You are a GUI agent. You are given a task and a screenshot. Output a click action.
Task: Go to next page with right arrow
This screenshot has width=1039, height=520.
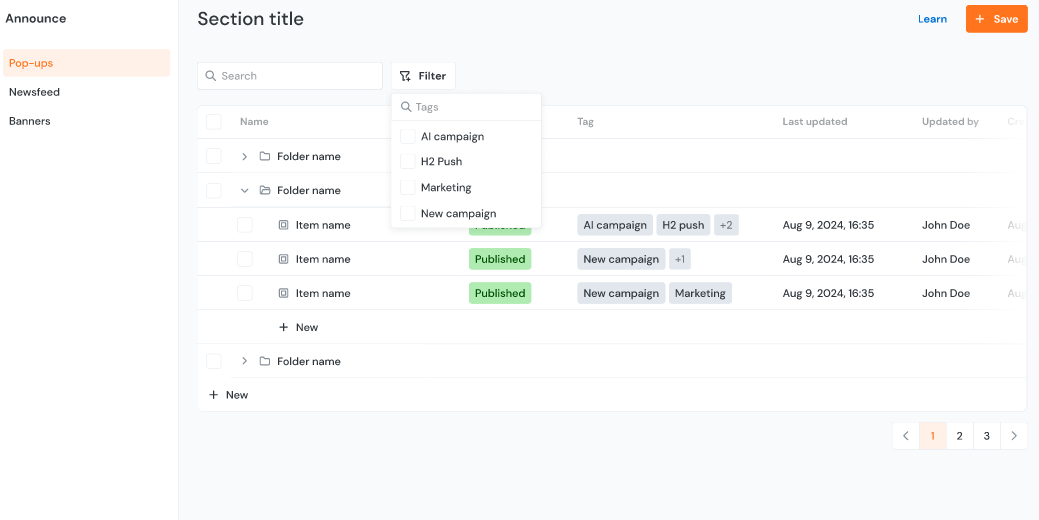point(1014,436)
